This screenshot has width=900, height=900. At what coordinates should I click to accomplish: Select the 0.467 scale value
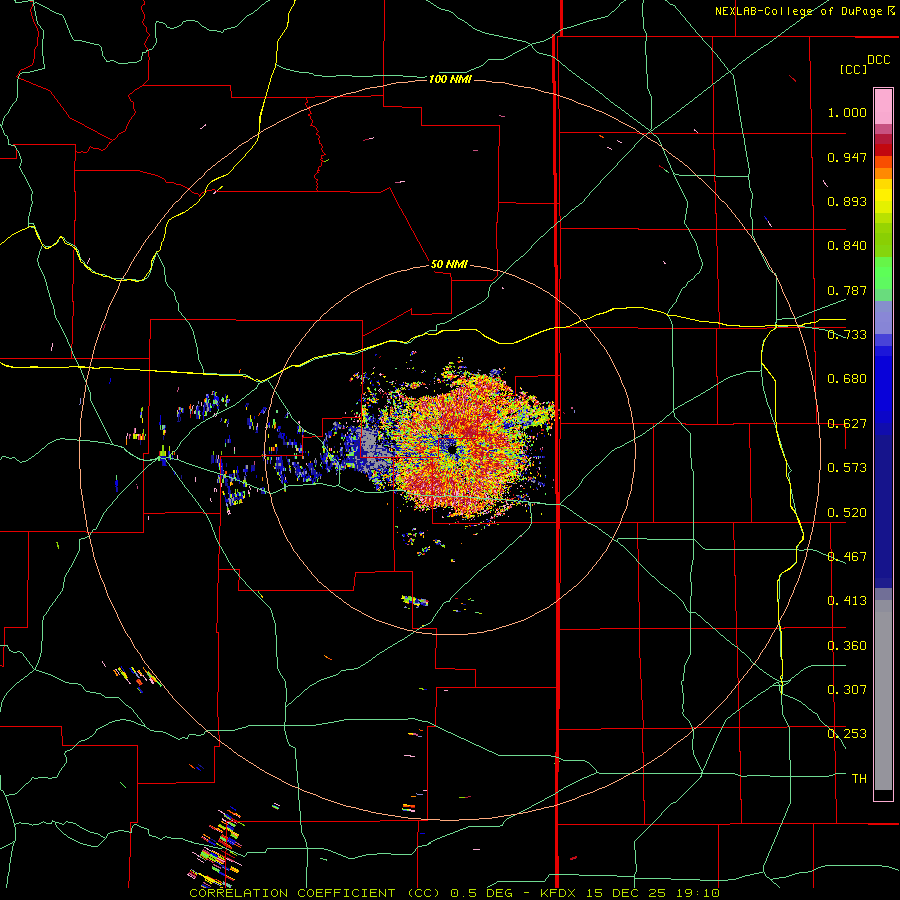847,557
